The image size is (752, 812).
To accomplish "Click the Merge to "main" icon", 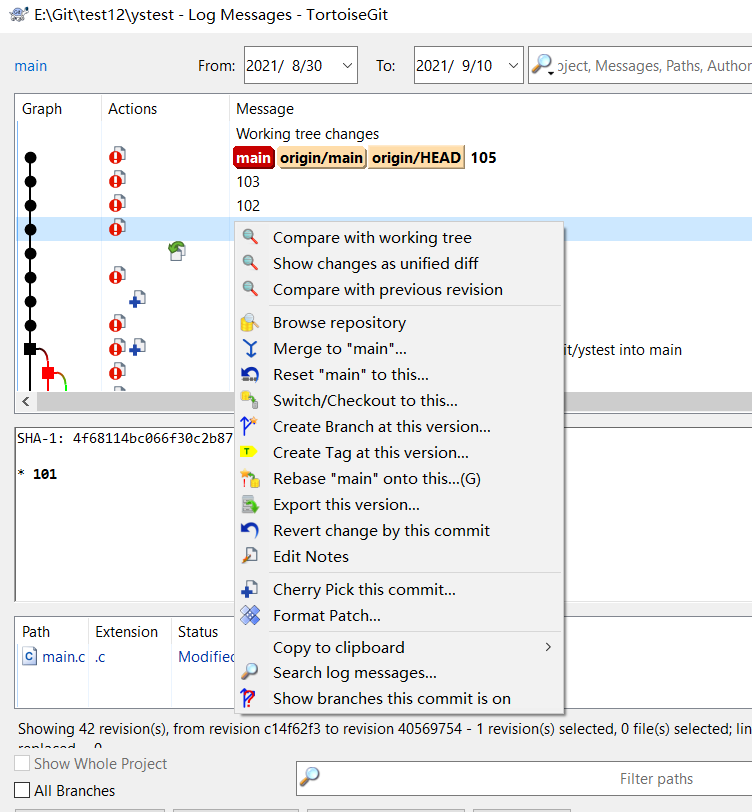I will (x=250, y=348).
